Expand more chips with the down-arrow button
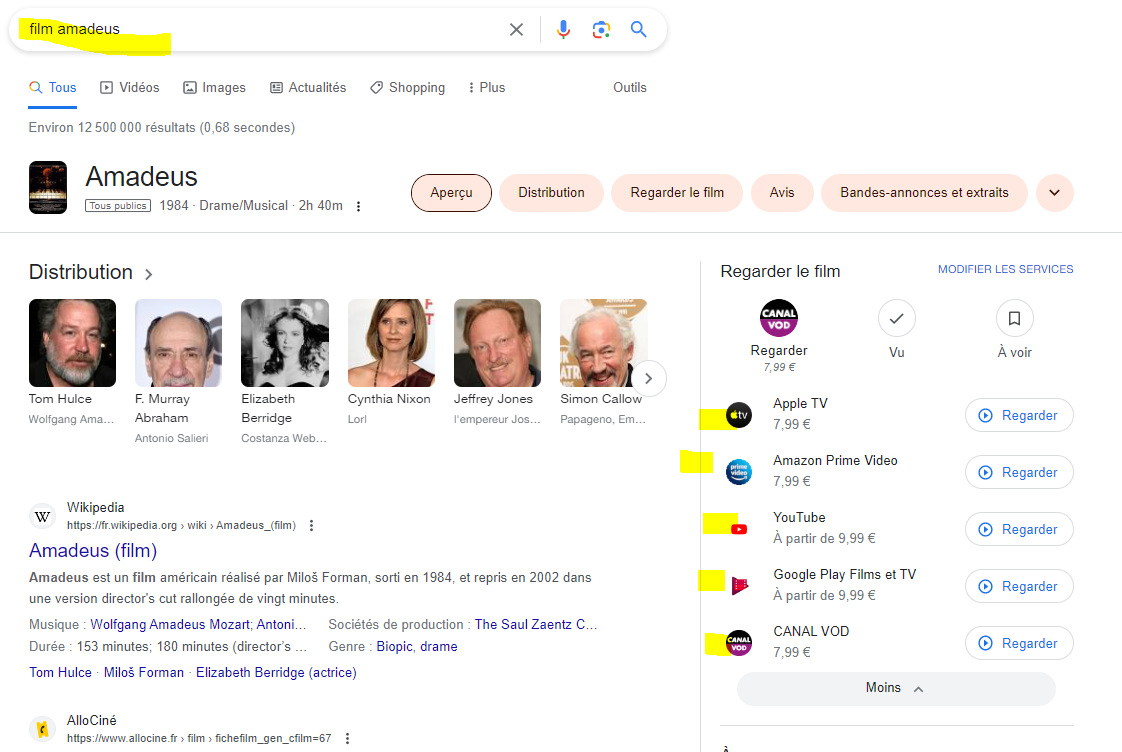1122x752 pixels. [1055, 192]
